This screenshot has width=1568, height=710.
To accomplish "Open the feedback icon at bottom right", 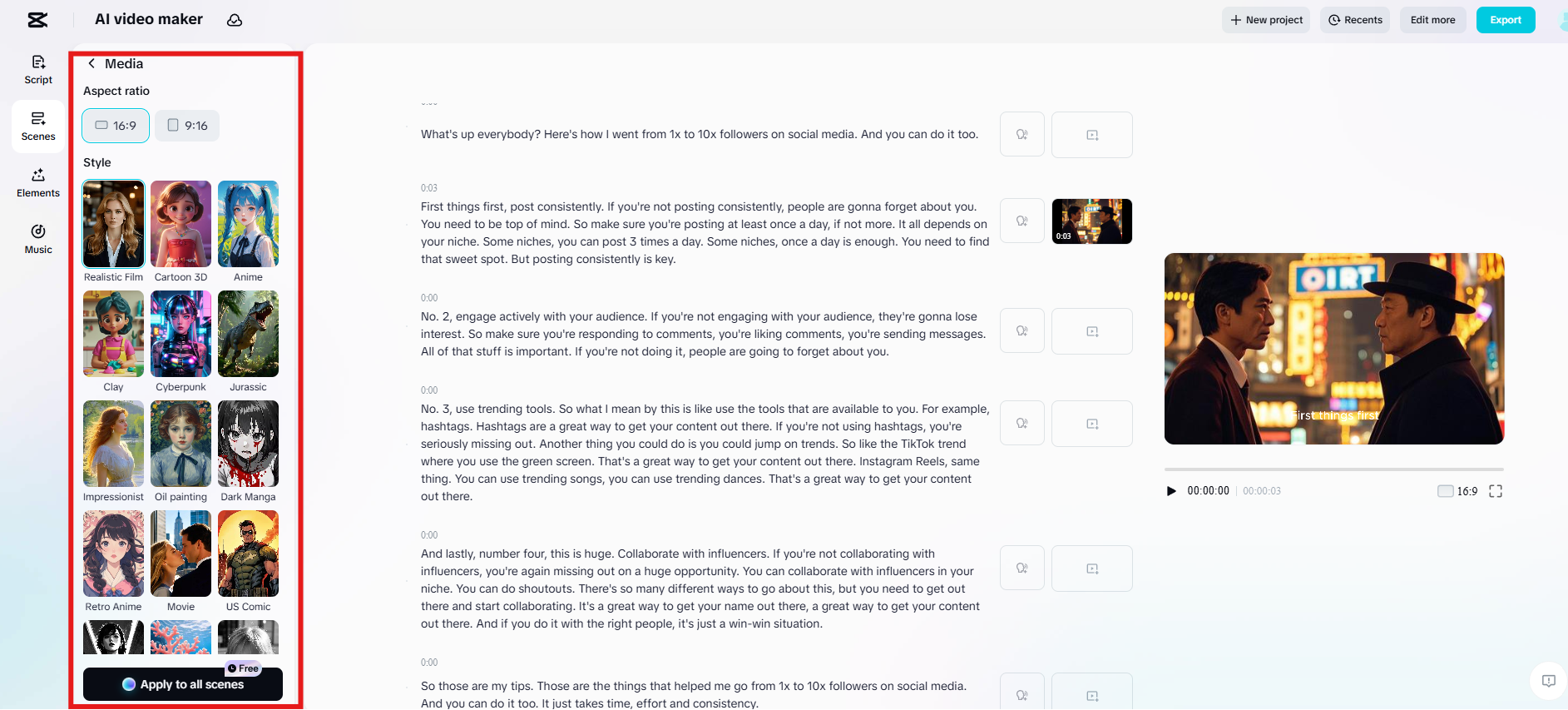I will (x=1548, y=681).
